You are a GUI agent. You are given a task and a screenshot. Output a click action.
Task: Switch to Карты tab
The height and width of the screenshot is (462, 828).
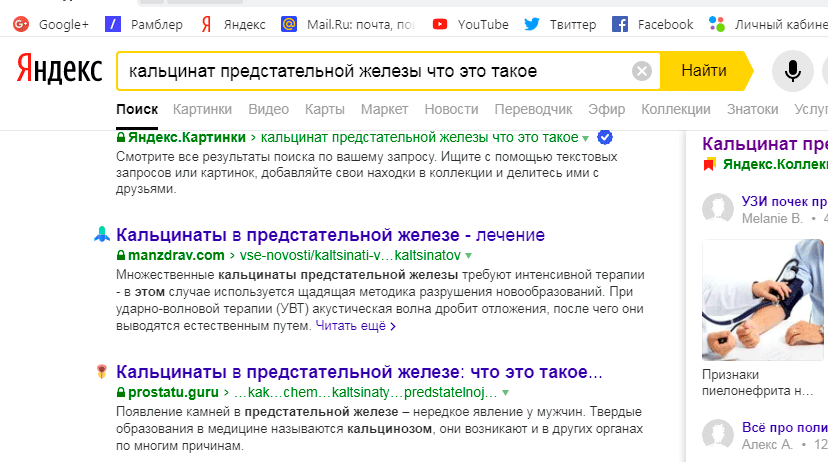[x=325, y=109]
